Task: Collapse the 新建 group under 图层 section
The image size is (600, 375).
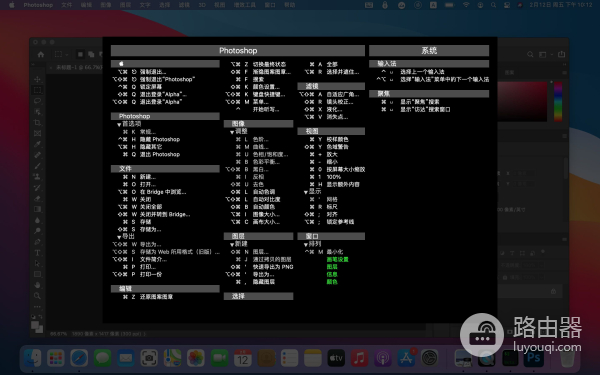Action: pos(232,245)
